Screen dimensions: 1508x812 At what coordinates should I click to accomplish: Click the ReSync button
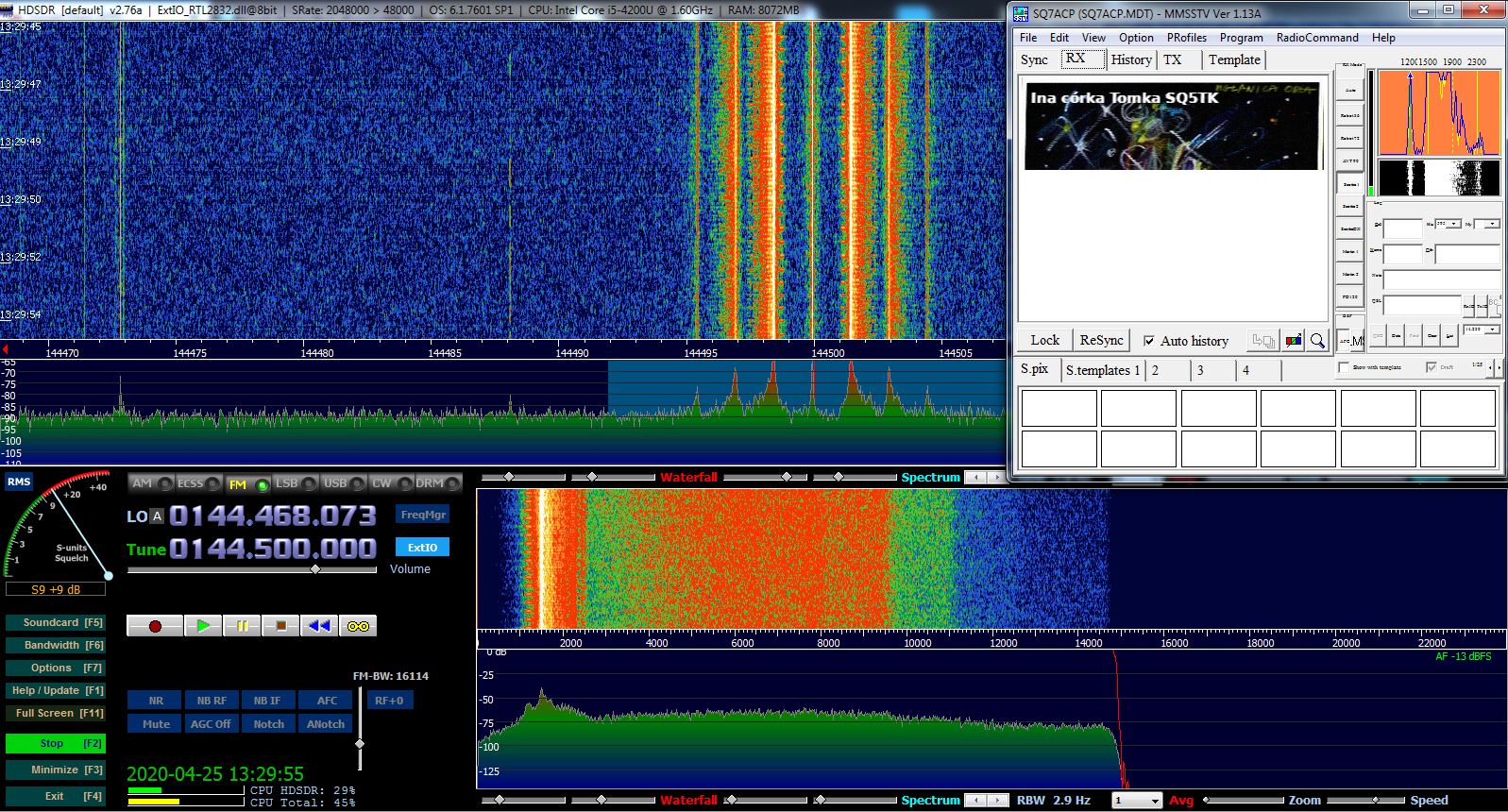pyautogui.click(x=1101, y=340)
